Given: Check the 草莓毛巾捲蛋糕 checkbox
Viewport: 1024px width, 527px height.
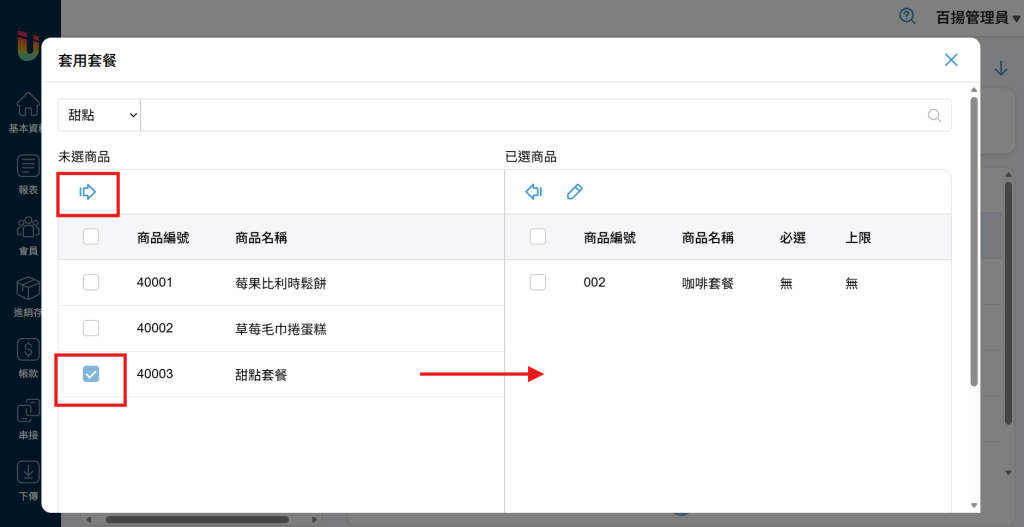Looking at the screenshot, I should (x=91, y=328).
